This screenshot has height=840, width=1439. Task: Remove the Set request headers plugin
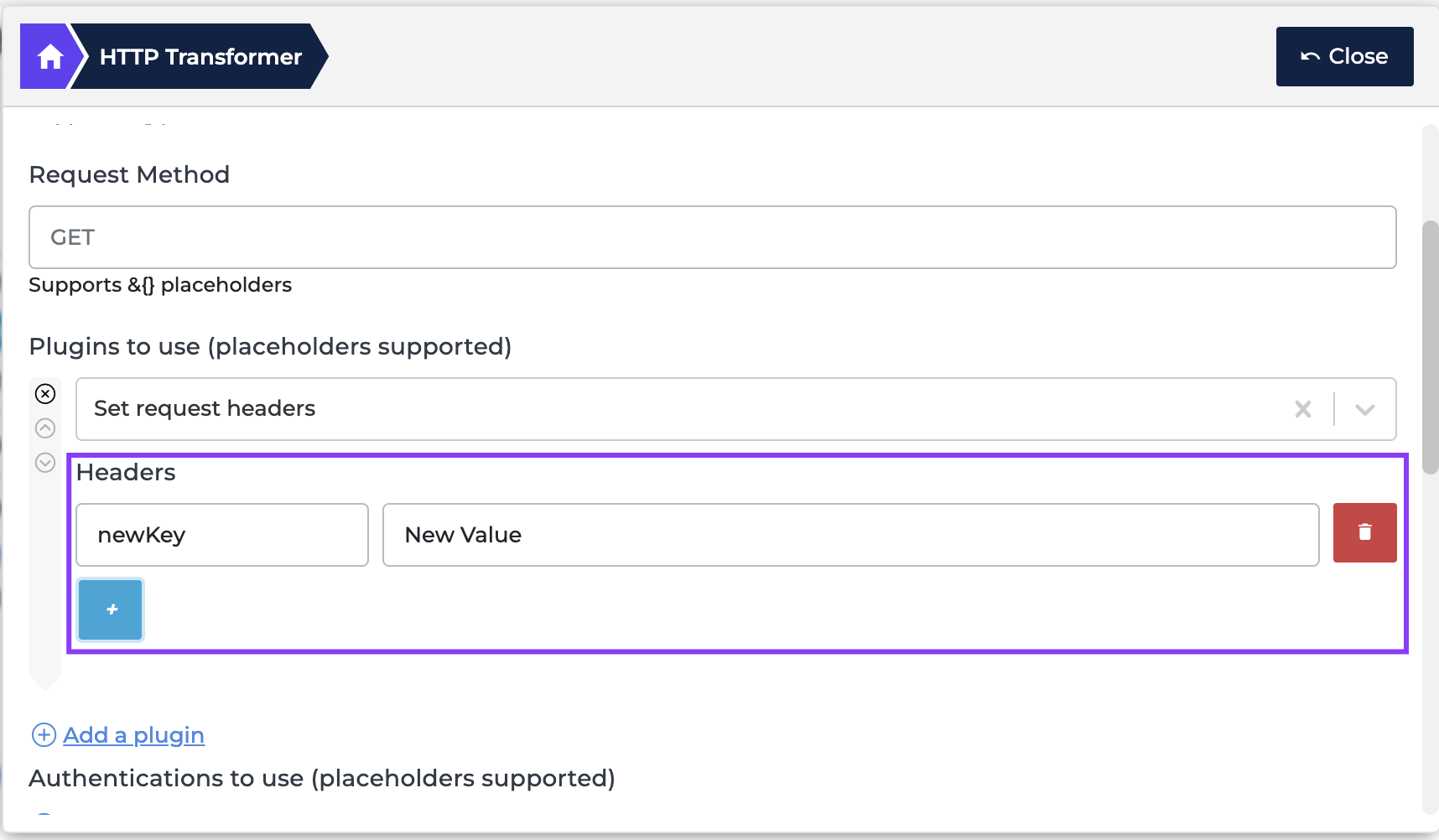coord(45,394)
